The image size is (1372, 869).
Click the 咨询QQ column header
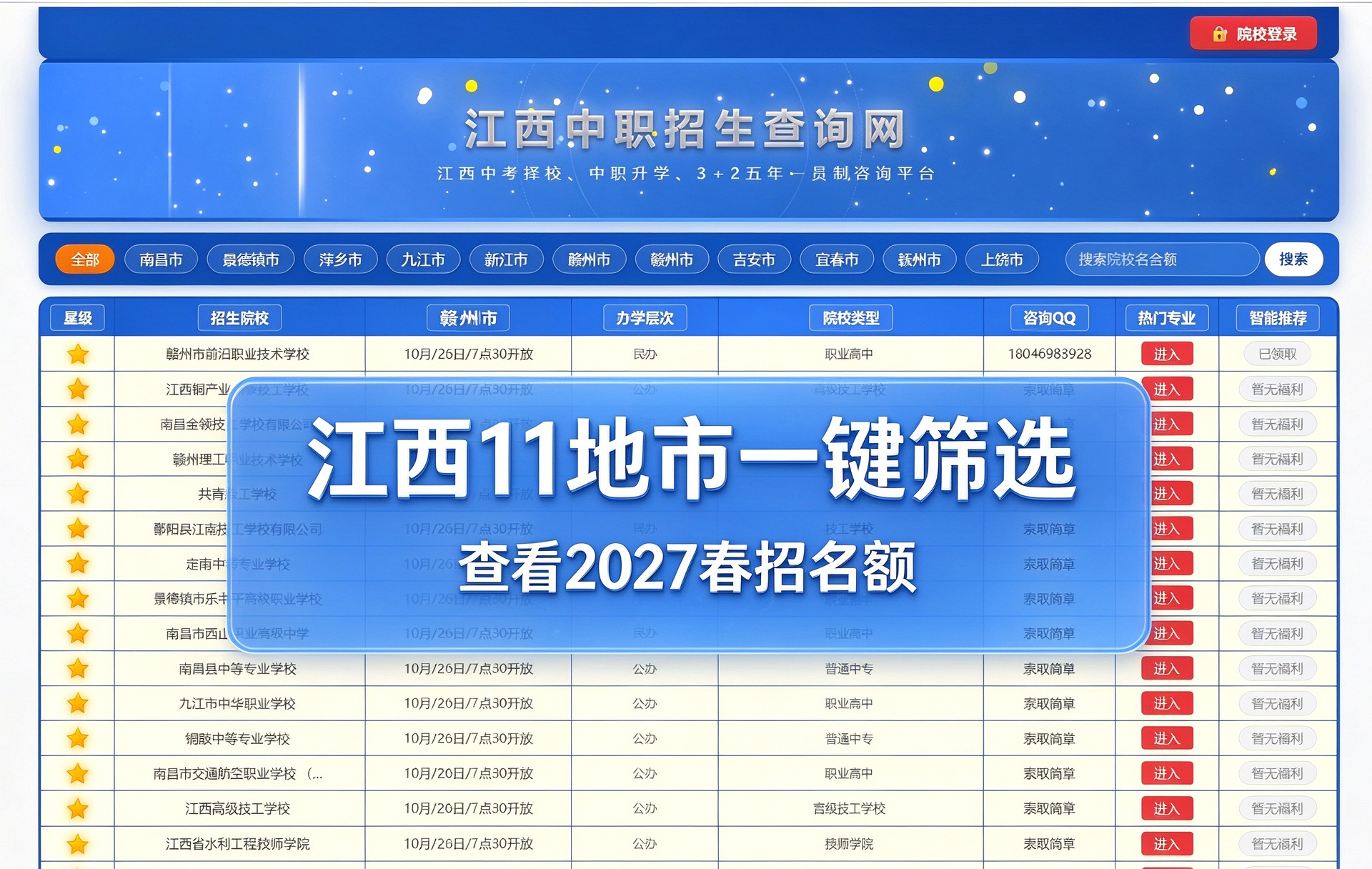click(x=1050, y=318)
